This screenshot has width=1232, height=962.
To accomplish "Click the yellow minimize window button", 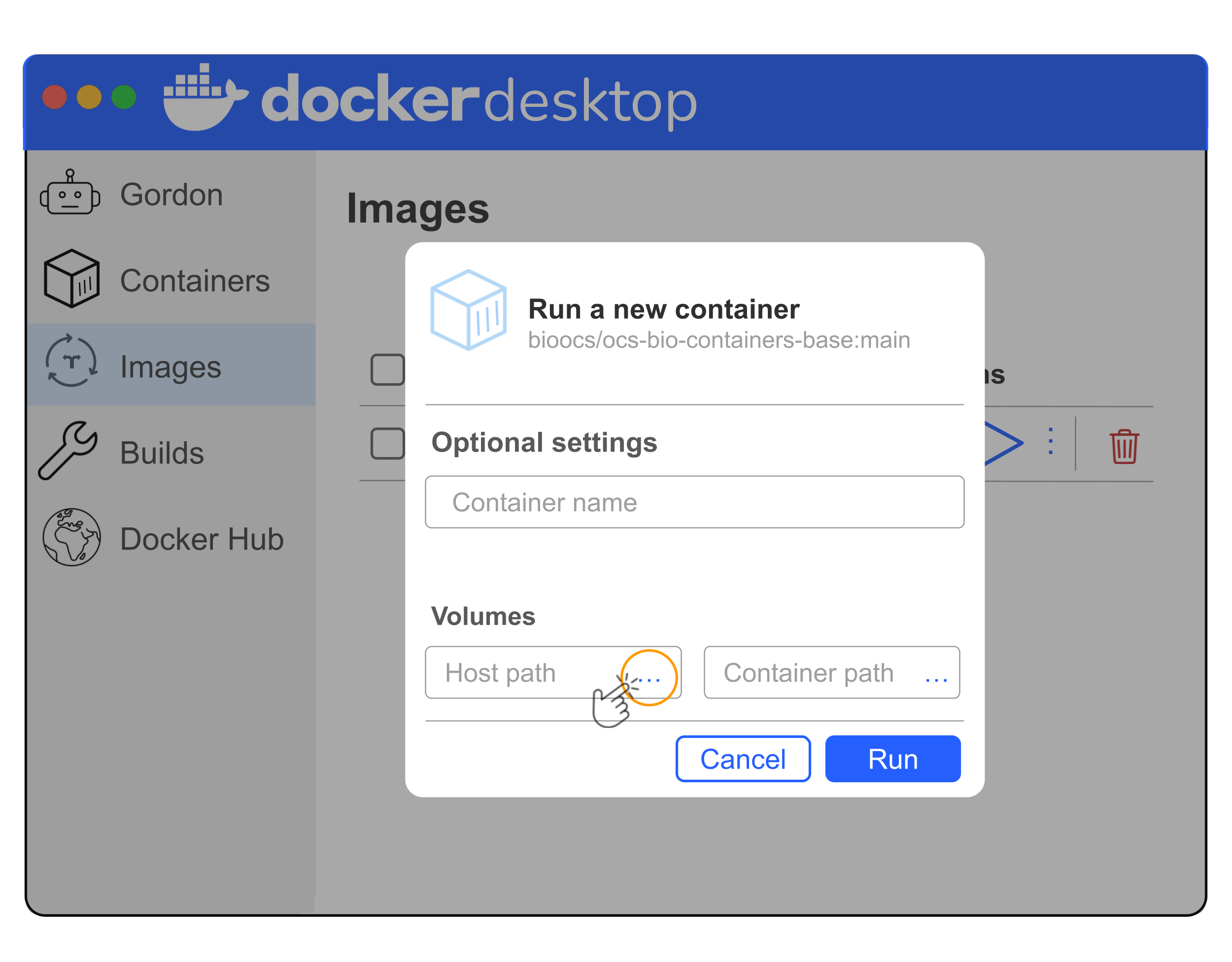I will click(x=89, y=97).
